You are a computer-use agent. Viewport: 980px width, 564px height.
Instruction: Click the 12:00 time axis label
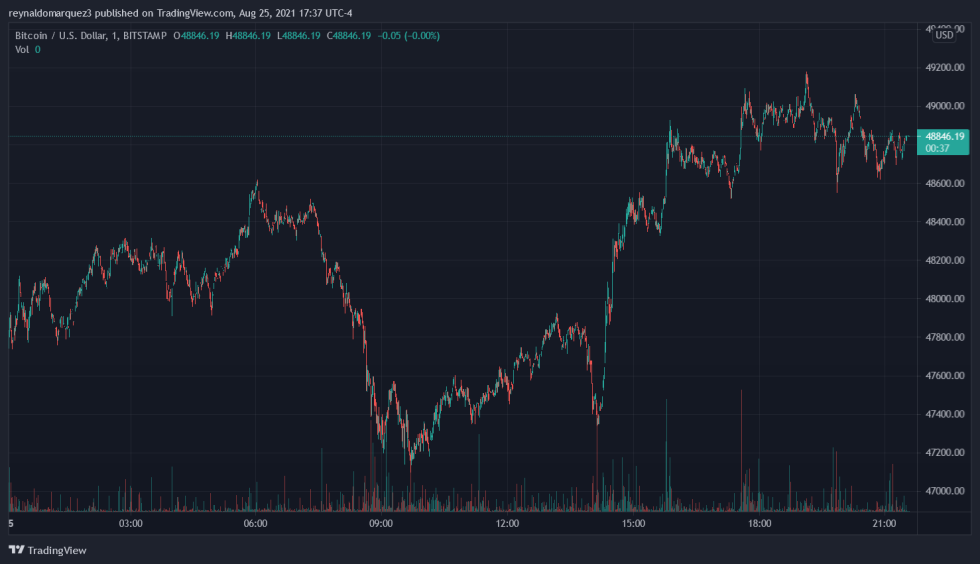click(507, 523)
